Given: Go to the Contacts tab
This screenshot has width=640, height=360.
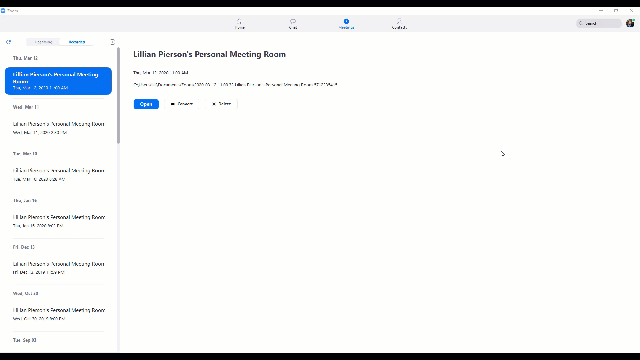Looking at the screenshot, I should coord(399,24).
